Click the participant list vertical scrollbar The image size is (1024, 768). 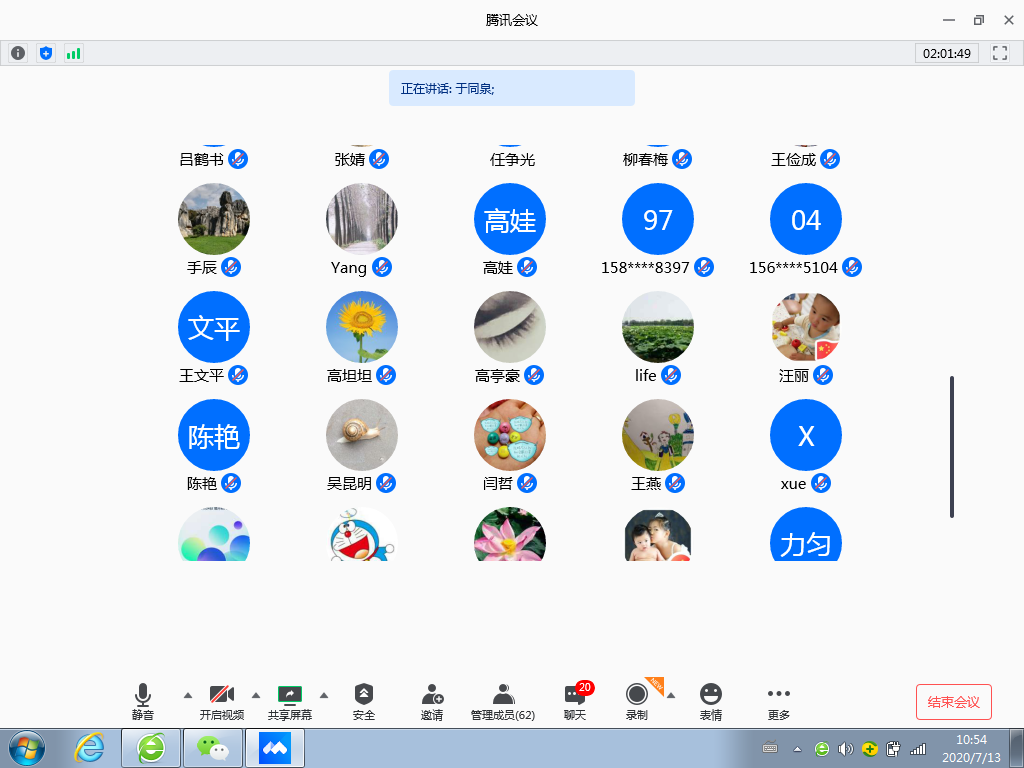tap(951, 447)
